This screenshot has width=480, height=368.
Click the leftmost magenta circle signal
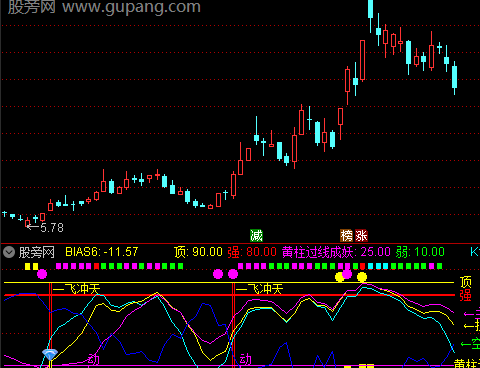[42, 274]
